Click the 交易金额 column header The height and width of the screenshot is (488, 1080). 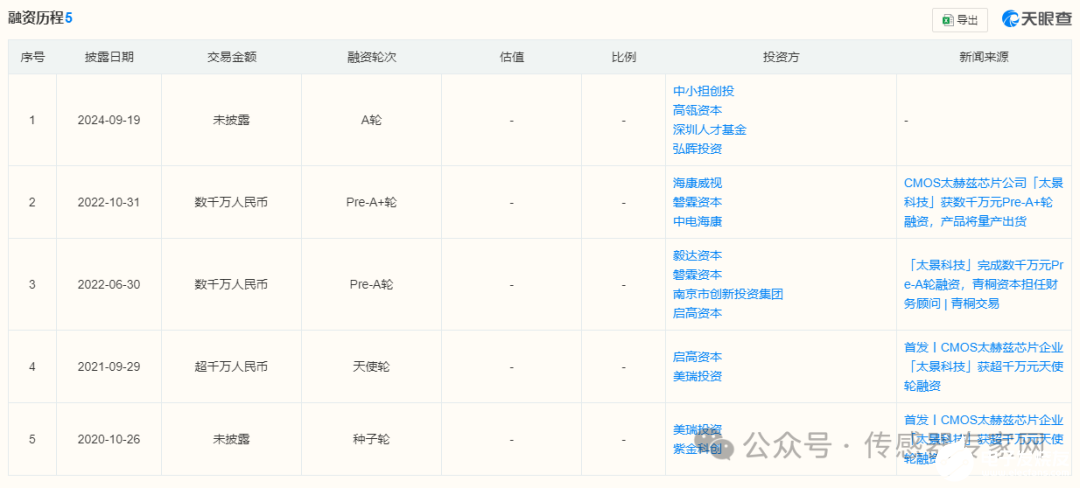click(x=231, y=57)
